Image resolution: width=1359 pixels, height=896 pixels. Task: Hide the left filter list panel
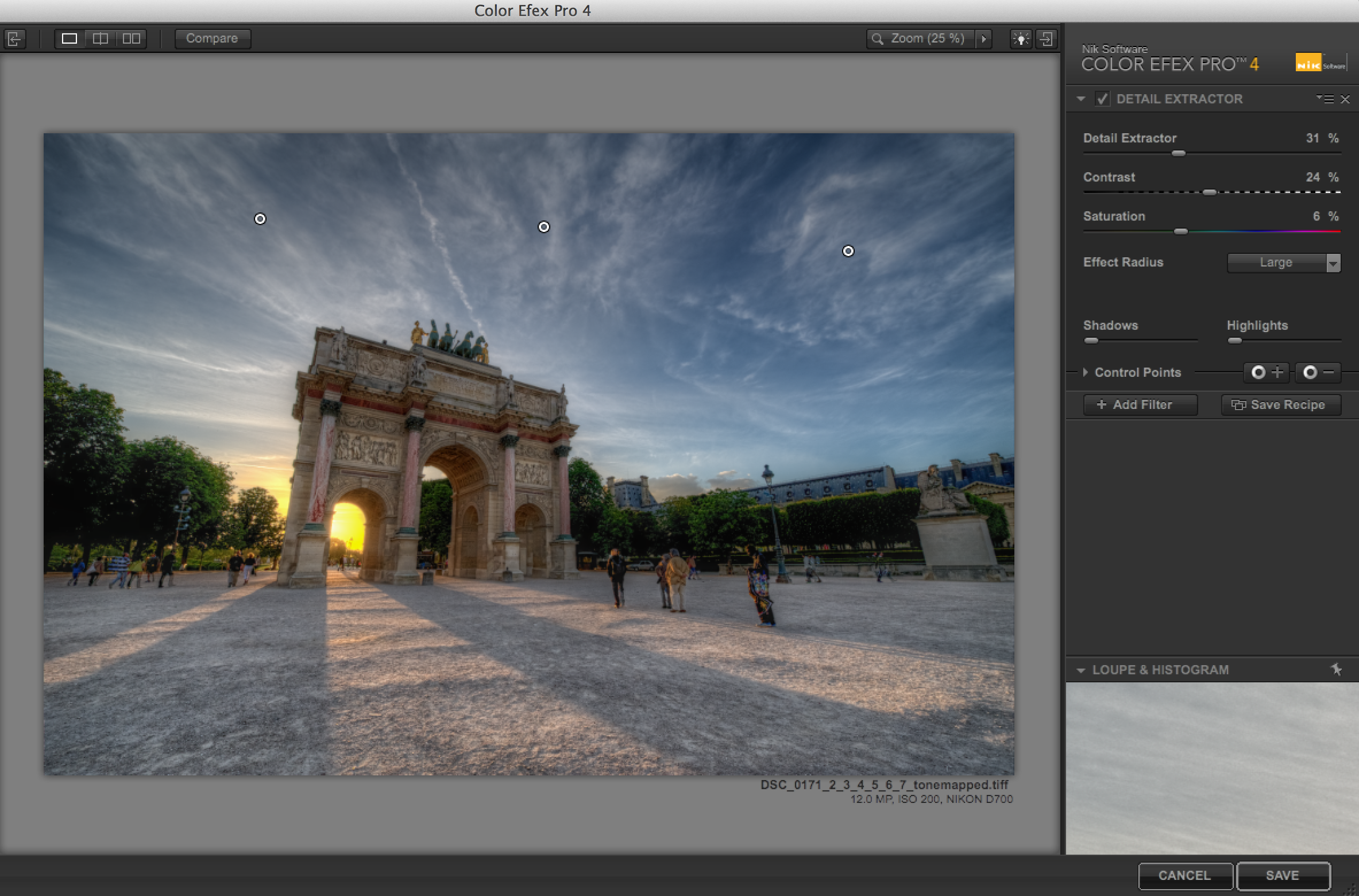(14, 39)
